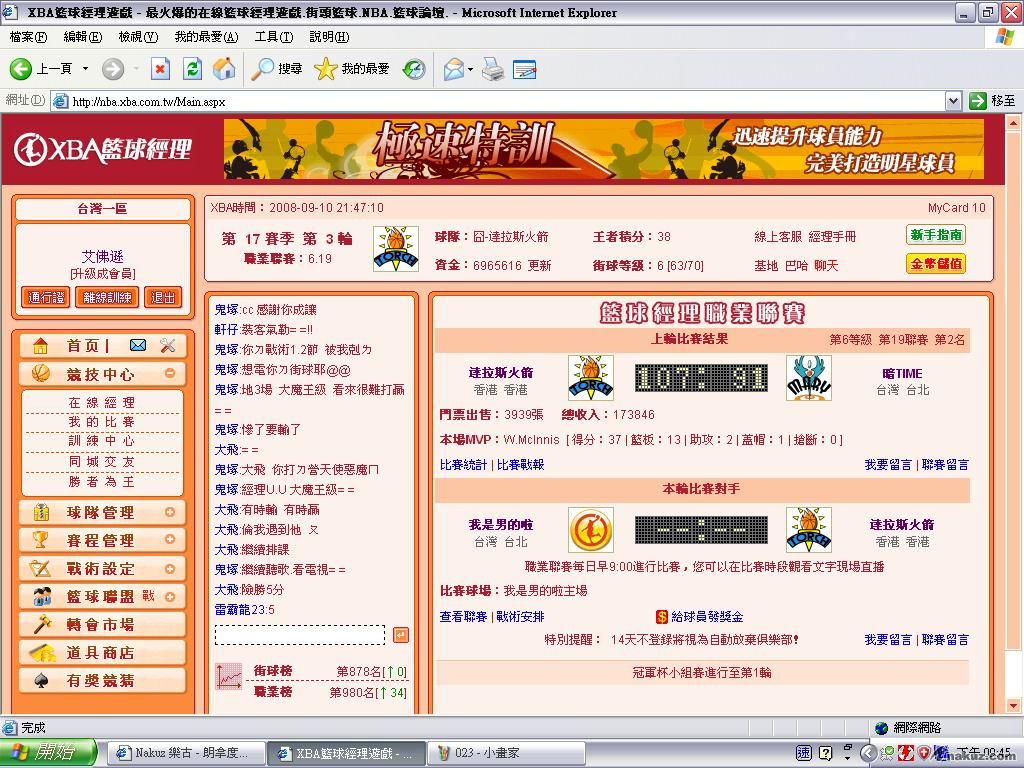Viewport: 1024px width, 768px height.
Task: Click the page vertical scrollbar down arrow
Action: [x=1013, y=705]
